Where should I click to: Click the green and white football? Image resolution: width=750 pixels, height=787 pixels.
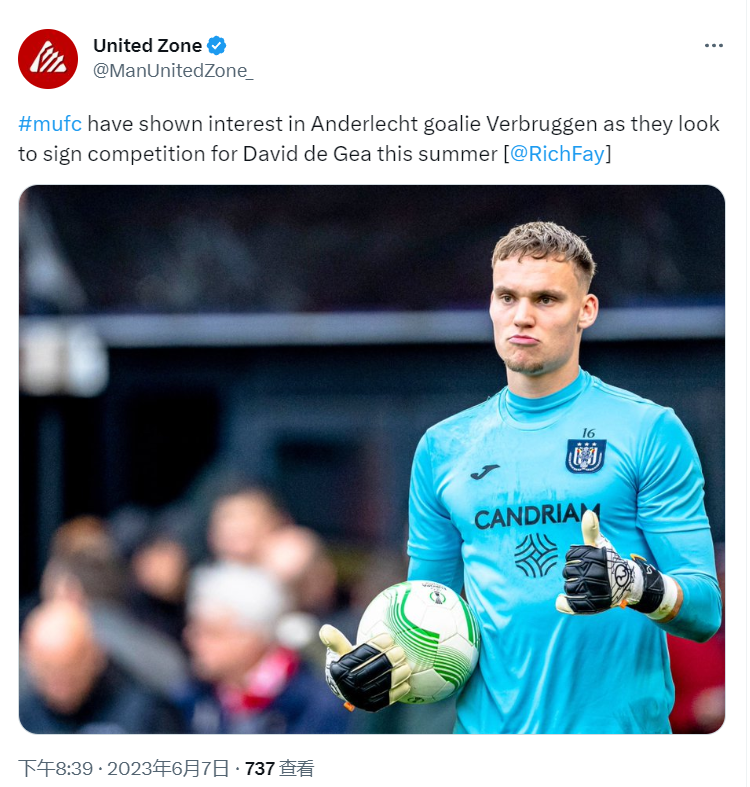[418, 641]
